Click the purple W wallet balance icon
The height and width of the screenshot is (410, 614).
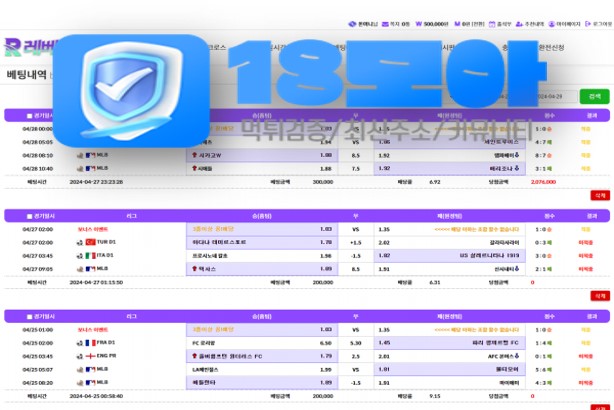(x=419, y=24)
